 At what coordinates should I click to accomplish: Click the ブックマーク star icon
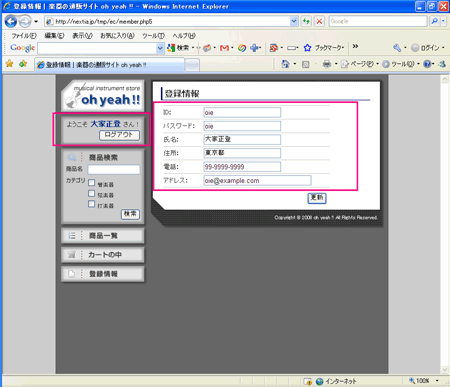[x=307, y=48]
